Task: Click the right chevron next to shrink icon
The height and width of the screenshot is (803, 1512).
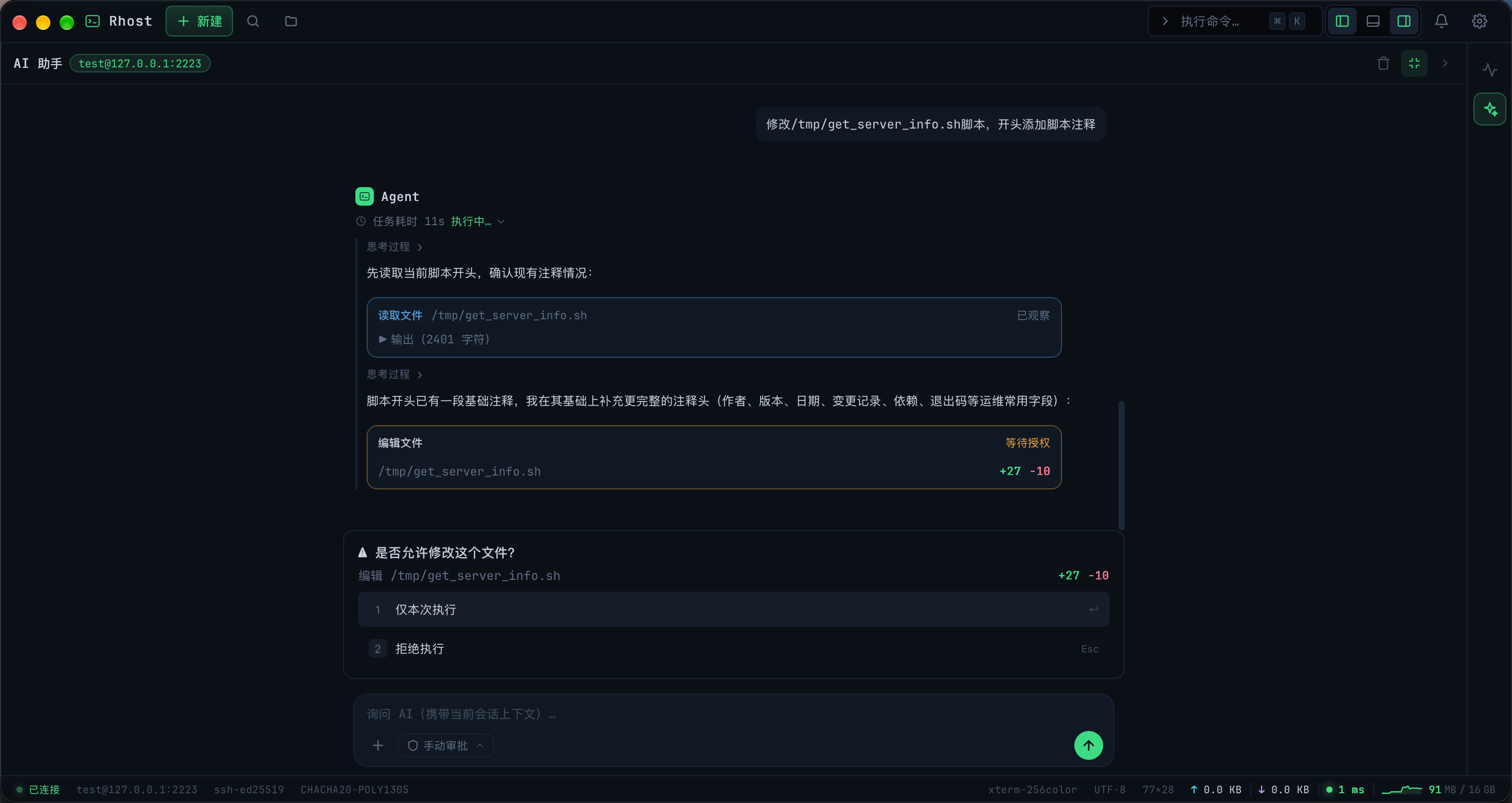Action: (1445, 63)
